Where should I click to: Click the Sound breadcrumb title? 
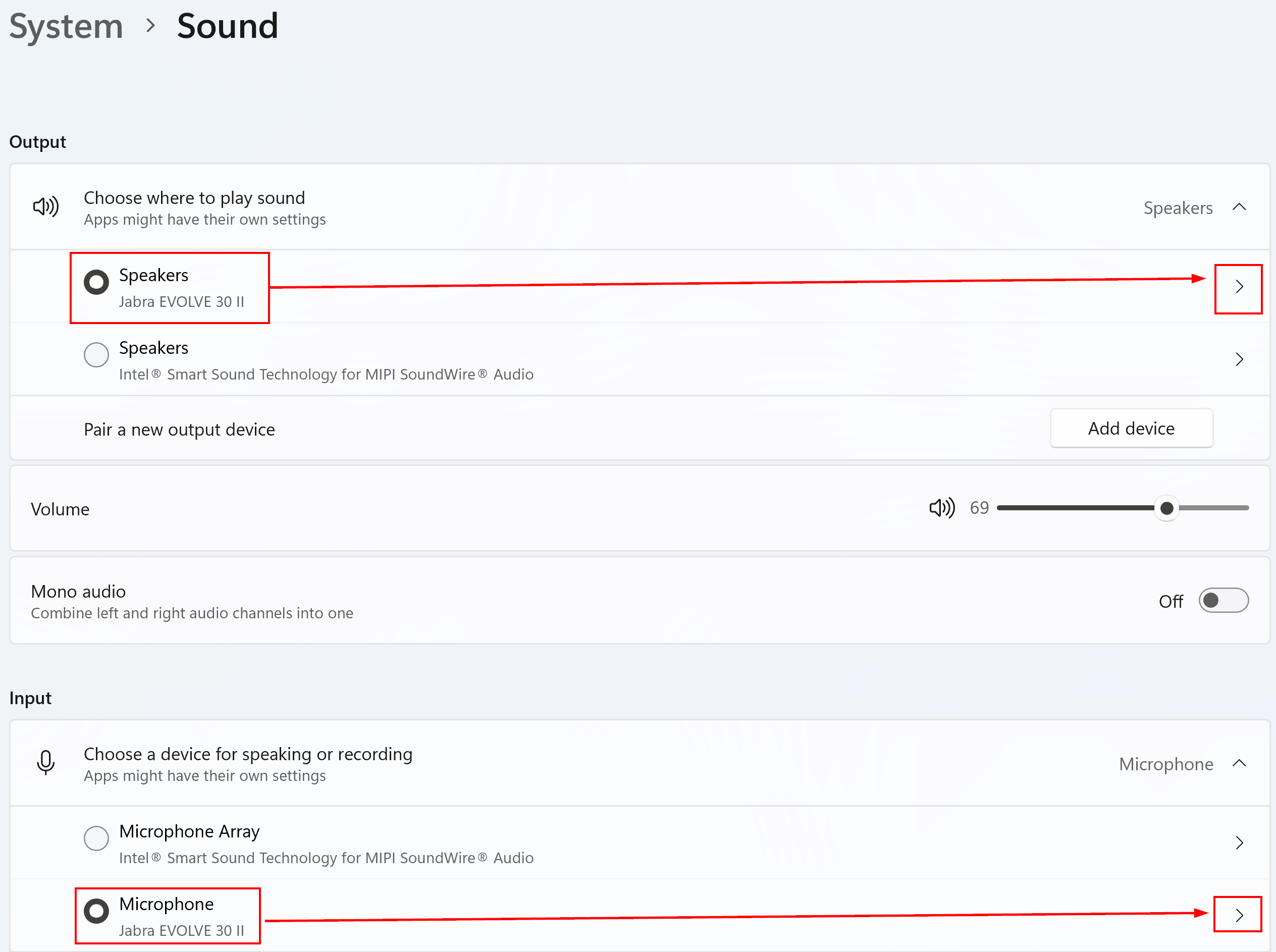point(227,27)
